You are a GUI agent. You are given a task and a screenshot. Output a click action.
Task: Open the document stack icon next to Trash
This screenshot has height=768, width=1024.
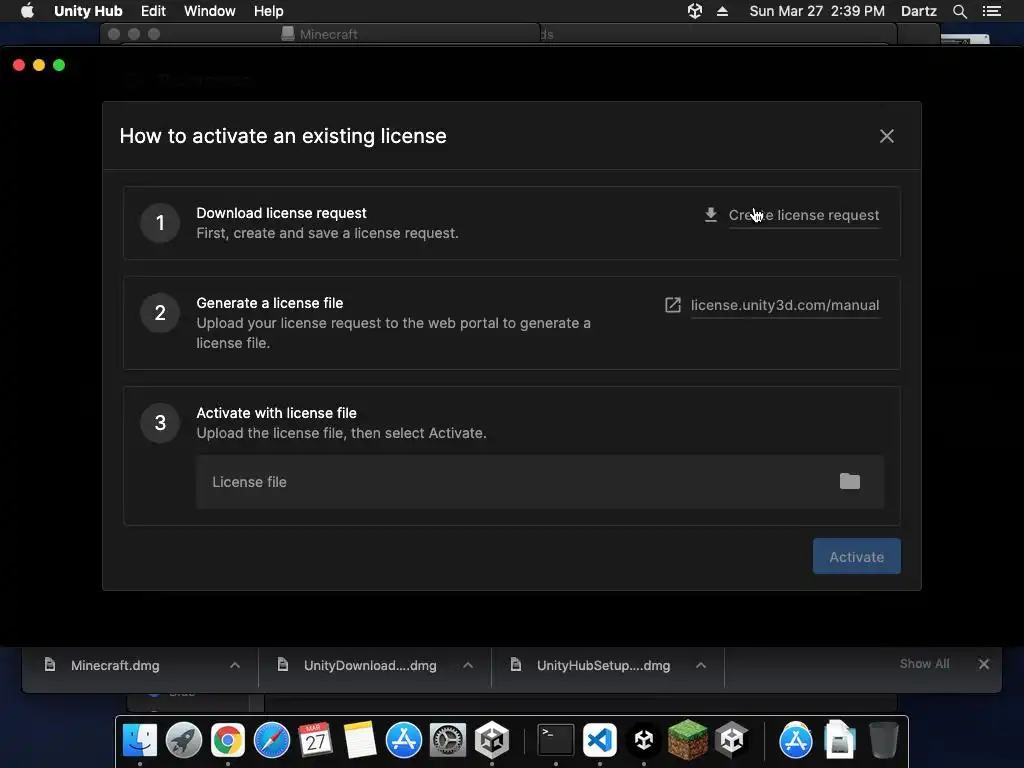click(840, 740)
